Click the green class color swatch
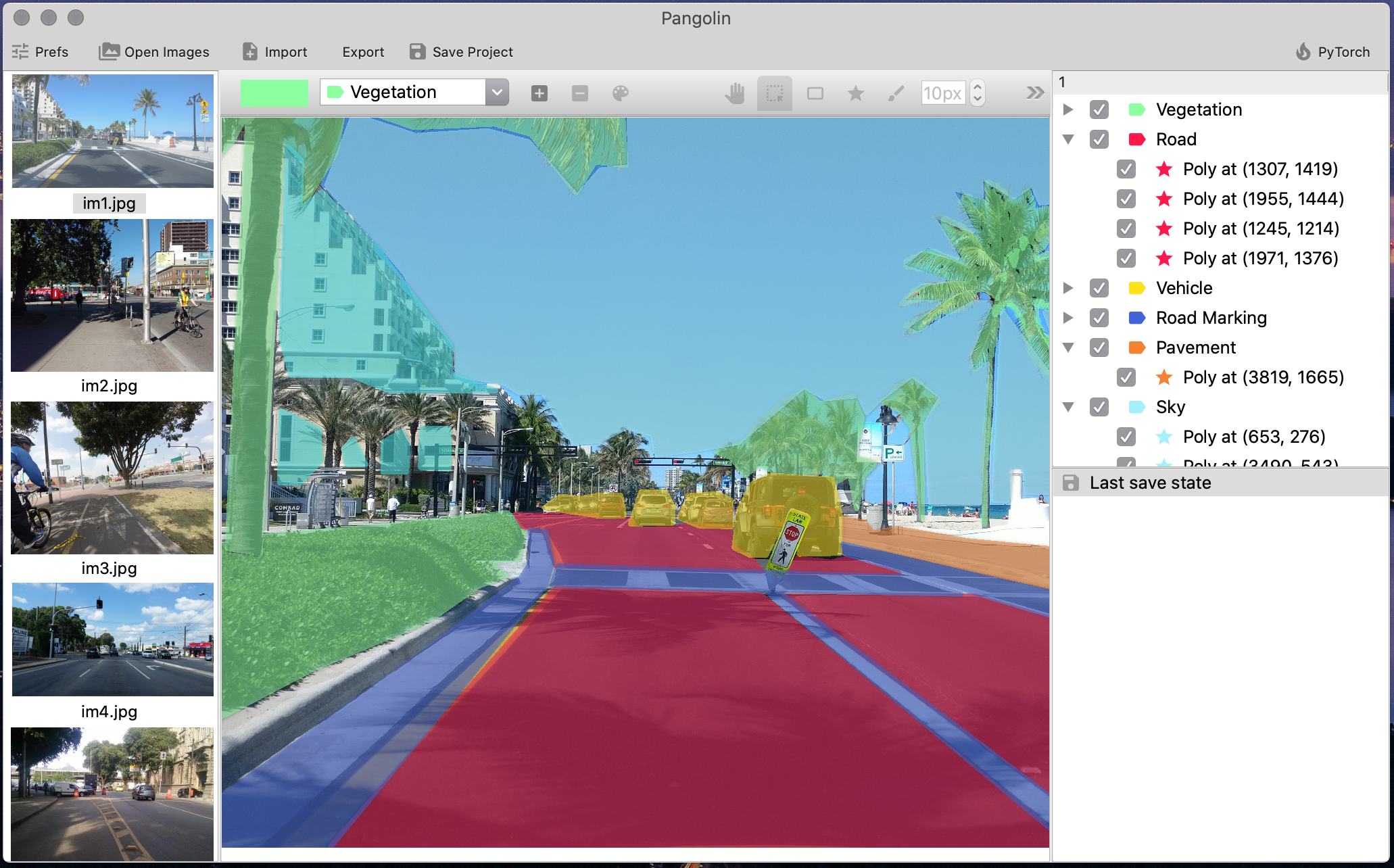This screenshot has height=868, width=1394. point(274,93)
